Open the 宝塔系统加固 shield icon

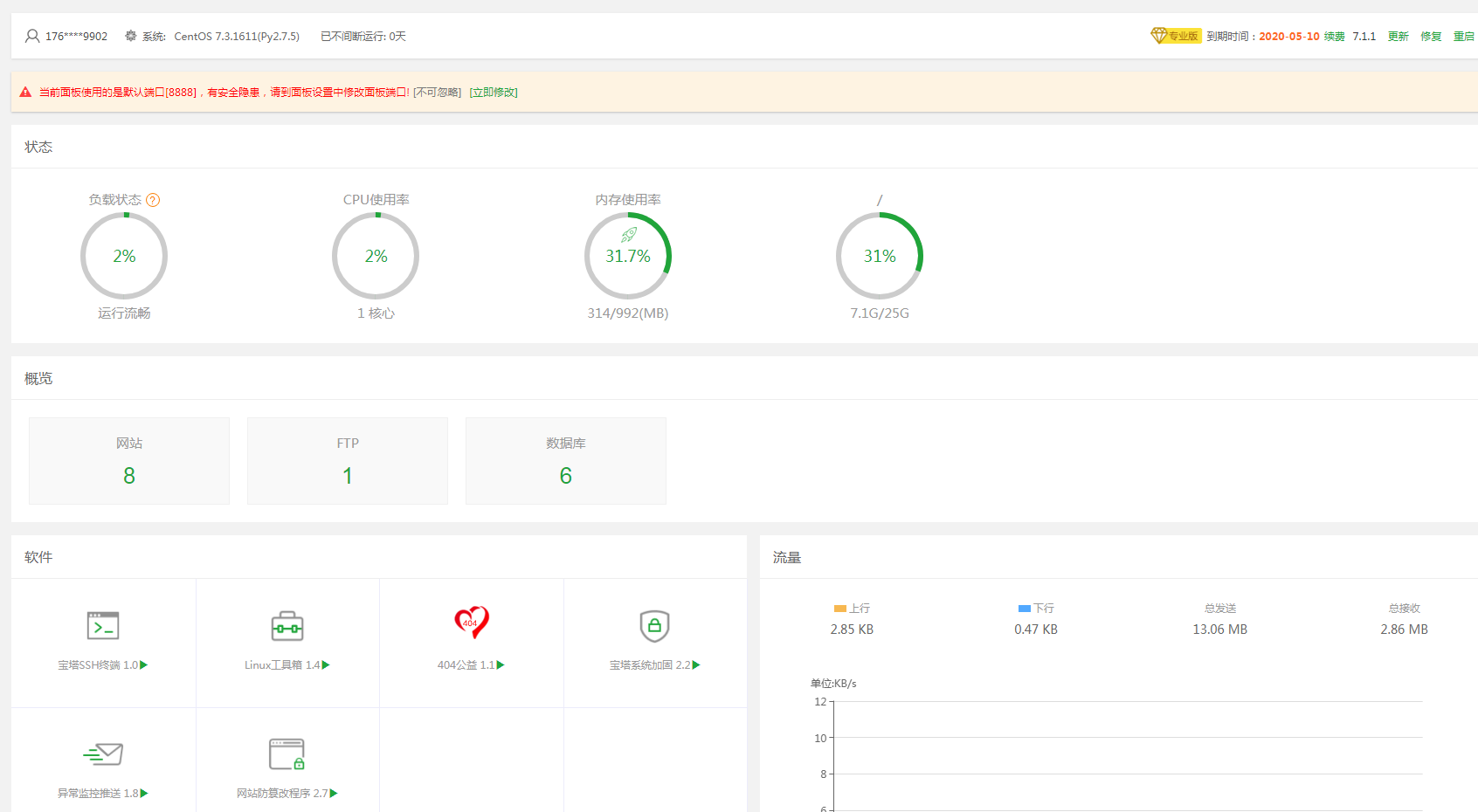[654, 626]
